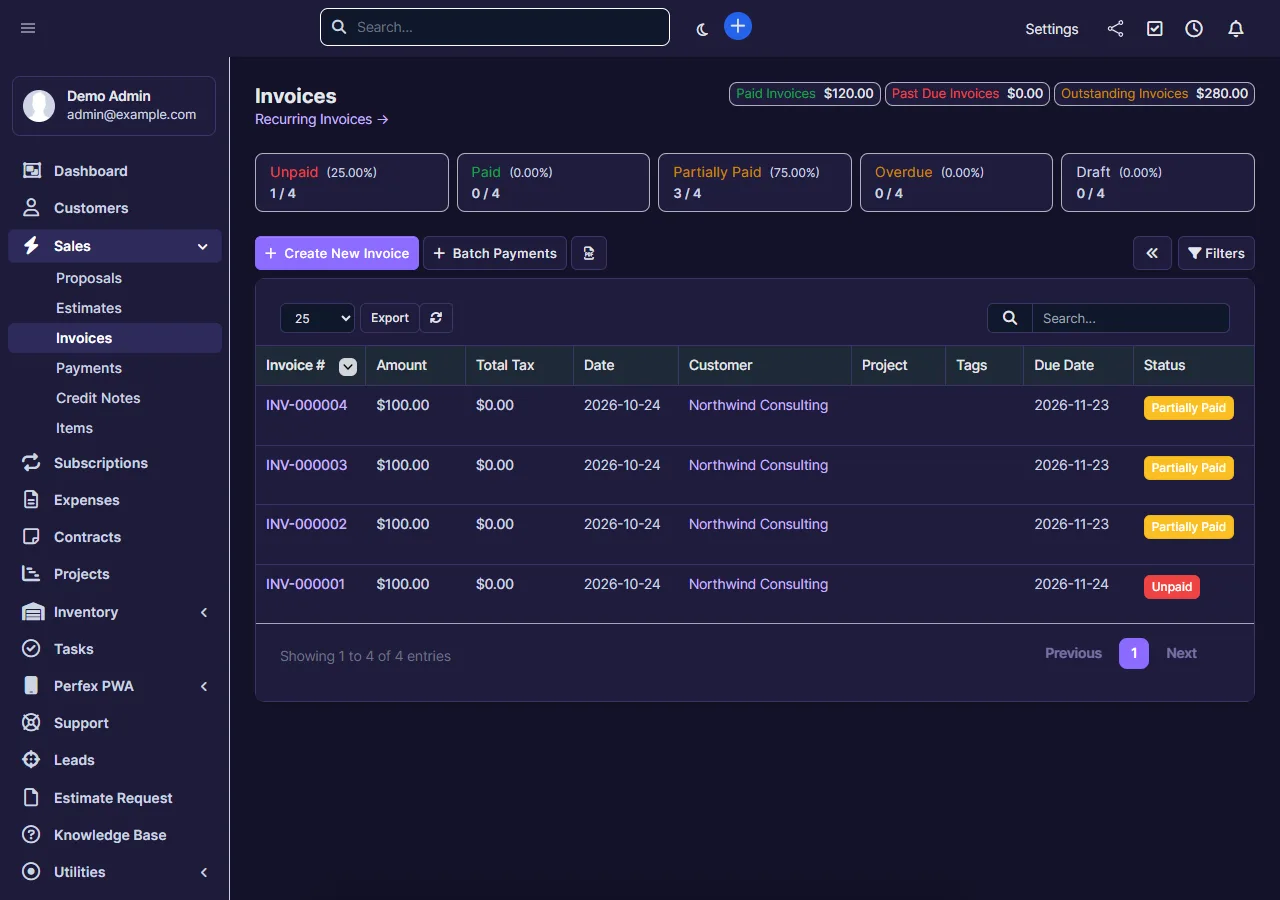Collapse the Sales menu section
1280x900 pixels.
coord(115,246)
